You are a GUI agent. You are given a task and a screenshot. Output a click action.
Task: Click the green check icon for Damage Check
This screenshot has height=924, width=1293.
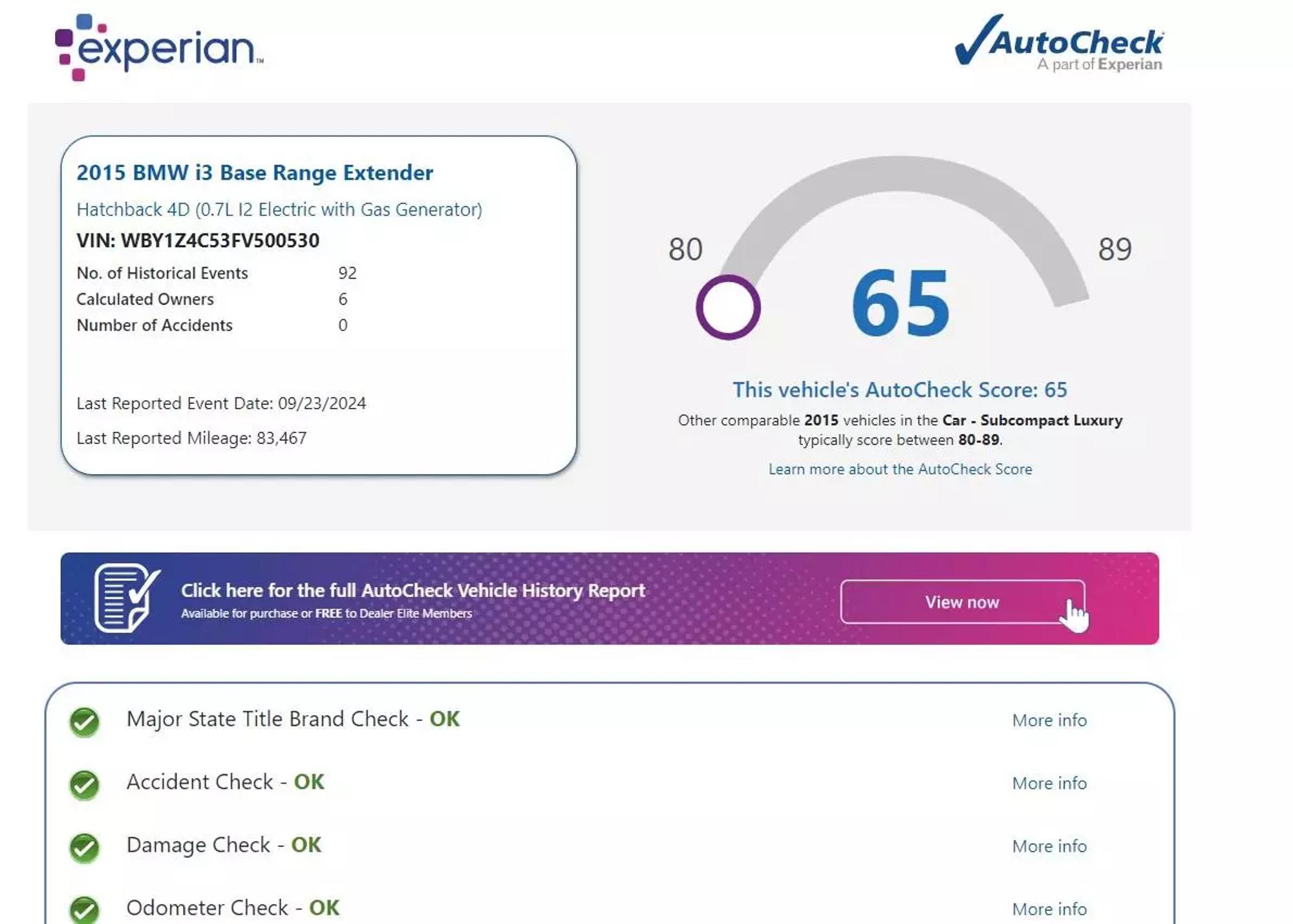(85, 848)
